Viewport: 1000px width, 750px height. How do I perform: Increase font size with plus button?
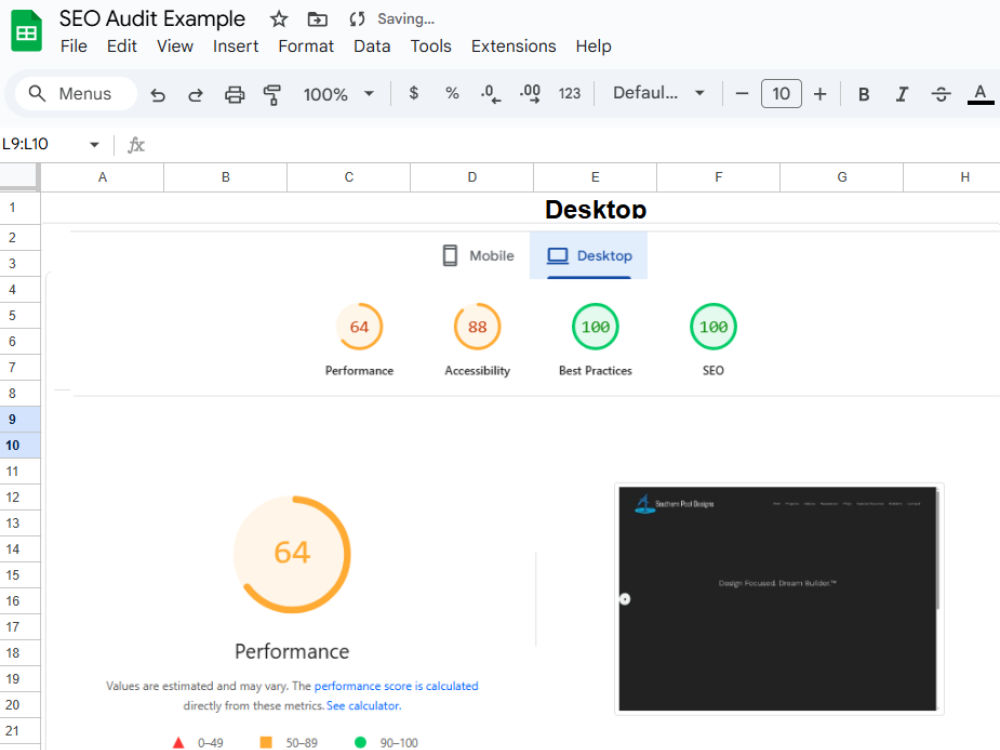(x=820, y=94)
